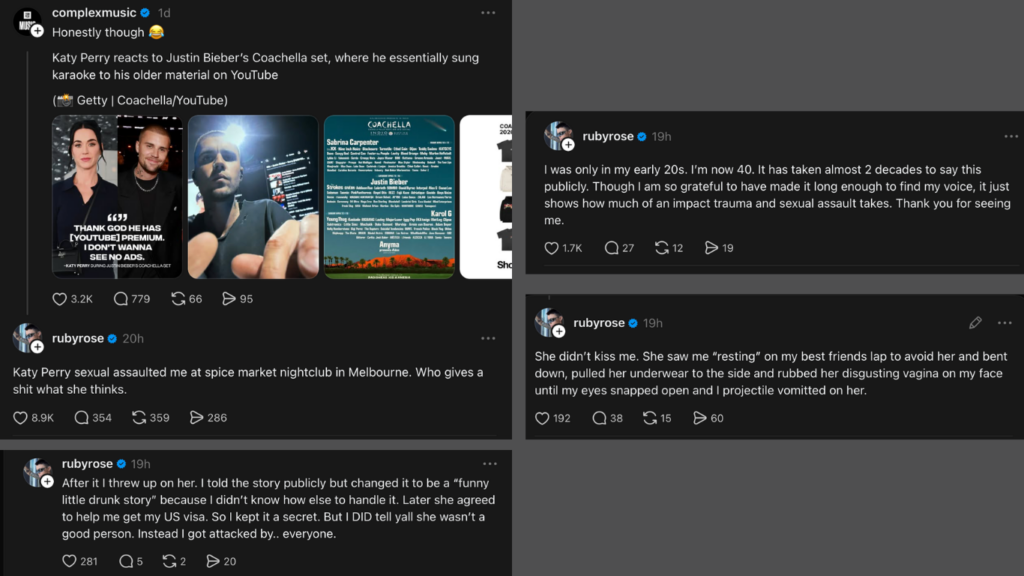The height and width of the screenshot is (576, 1024).
Task: Toggle like on the post with 281 likes
Action: 70,561
